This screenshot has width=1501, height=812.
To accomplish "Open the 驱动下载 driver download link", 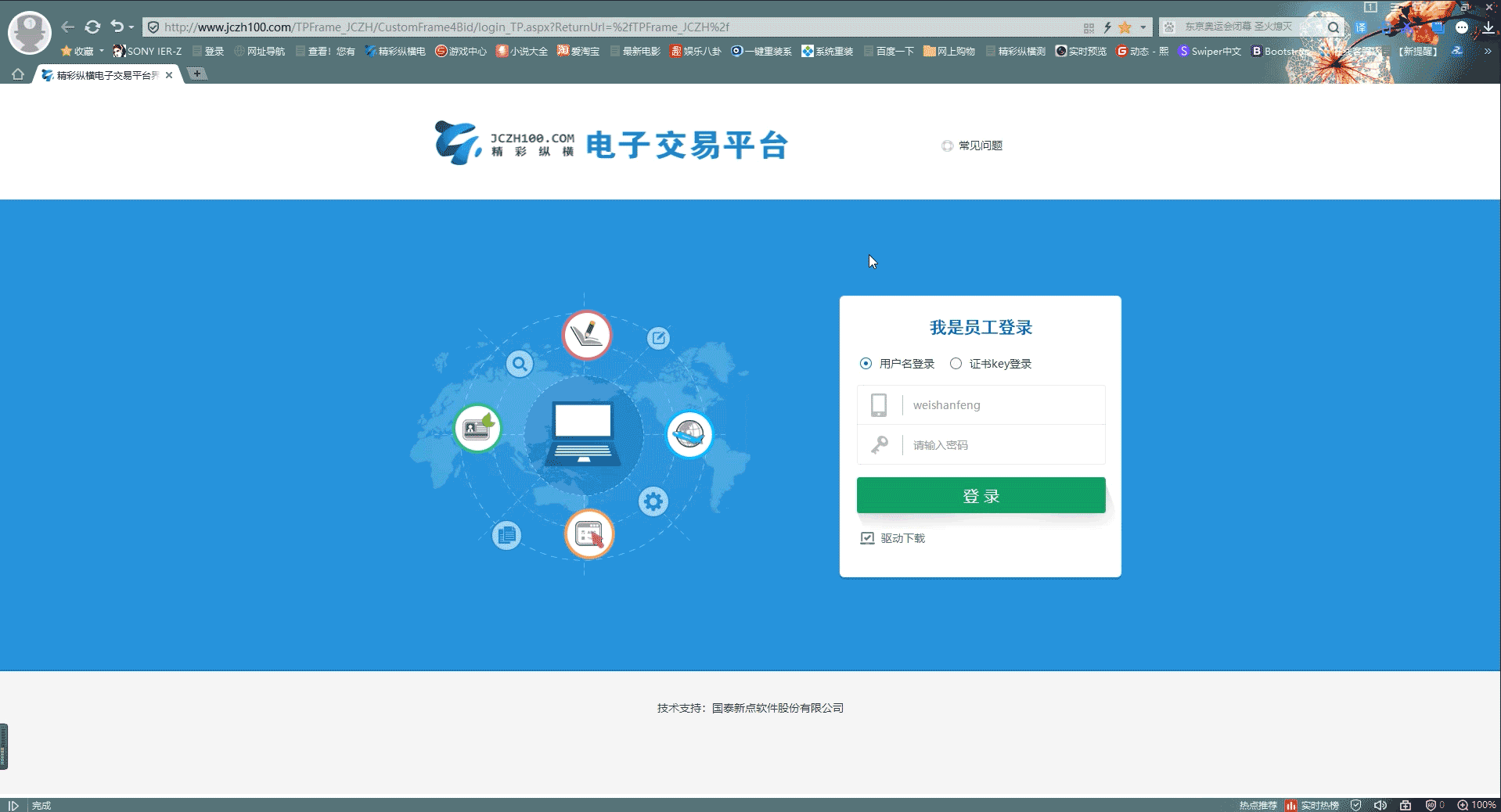I will [893, 538].
